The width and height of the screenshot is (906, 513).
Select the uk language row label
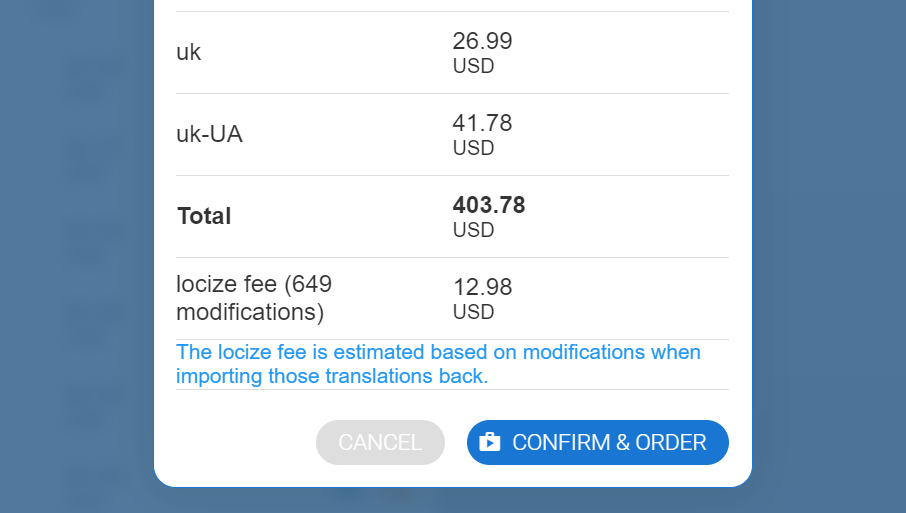[x=189, y=53]
